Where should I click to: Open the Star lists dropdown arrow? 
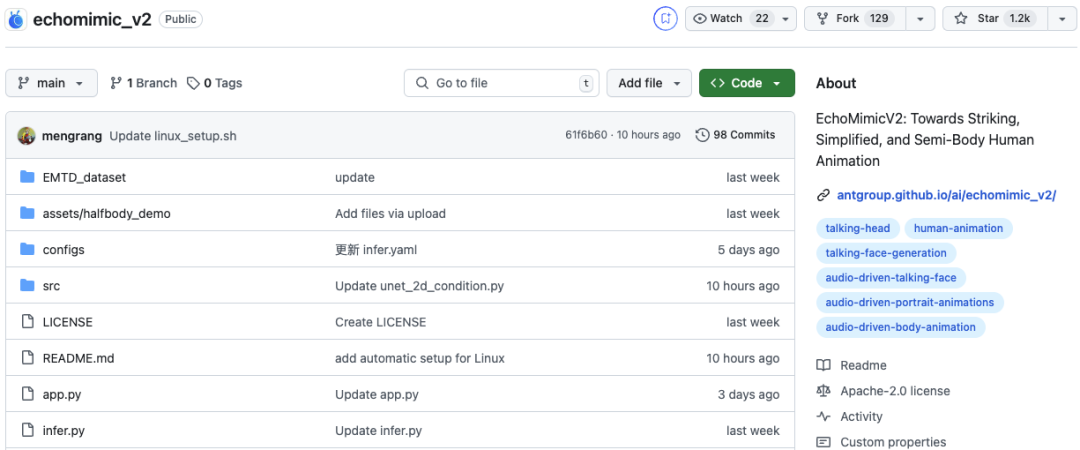click(x=1061, y=18)
